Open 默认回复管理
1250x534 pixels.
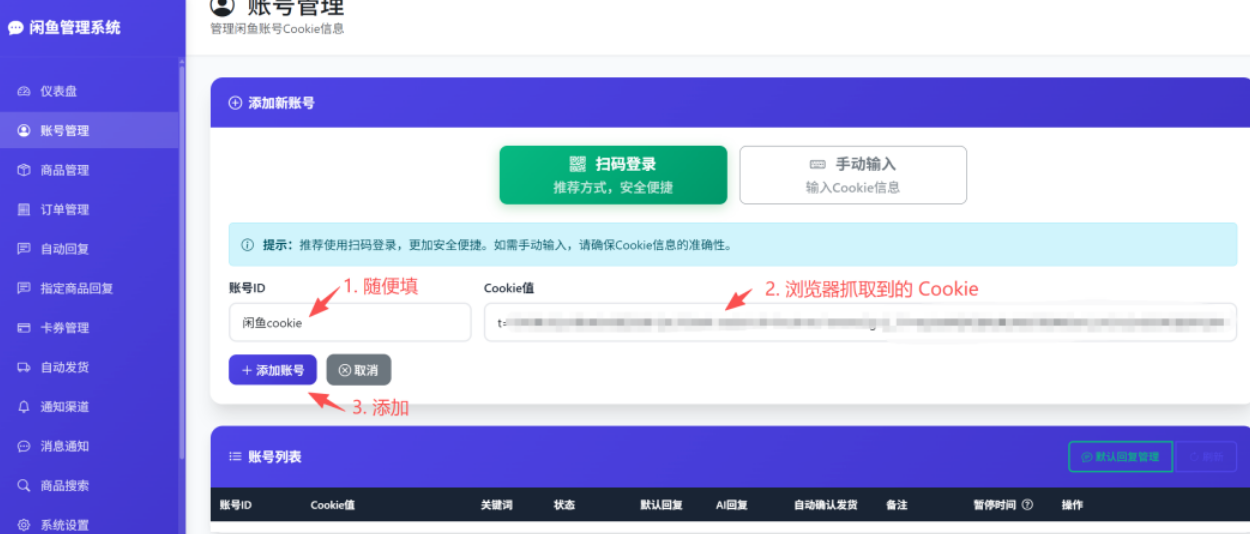click(x=1120, y=457)
